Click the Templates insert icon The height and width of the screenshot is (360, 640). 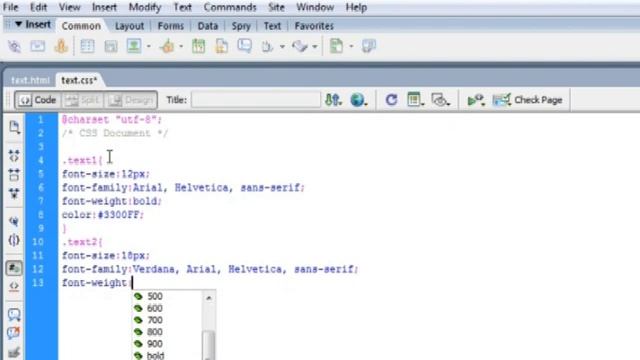336,46
